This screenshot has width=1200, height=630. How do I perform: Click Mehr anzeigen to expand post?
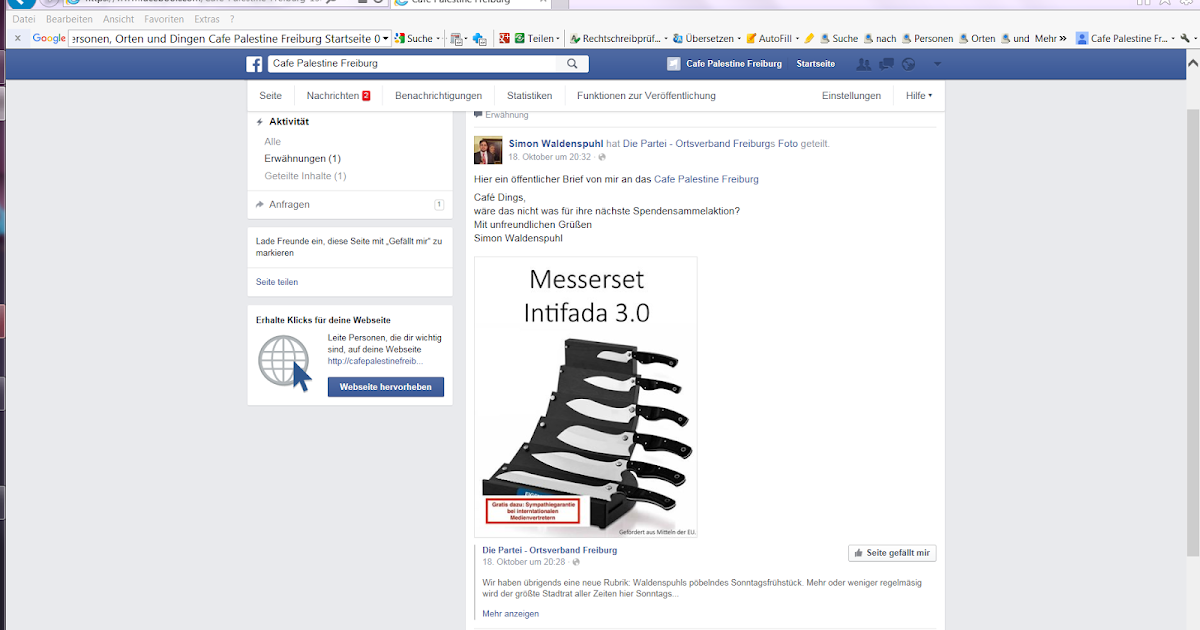pyautogui.click(x=510, y=613)
